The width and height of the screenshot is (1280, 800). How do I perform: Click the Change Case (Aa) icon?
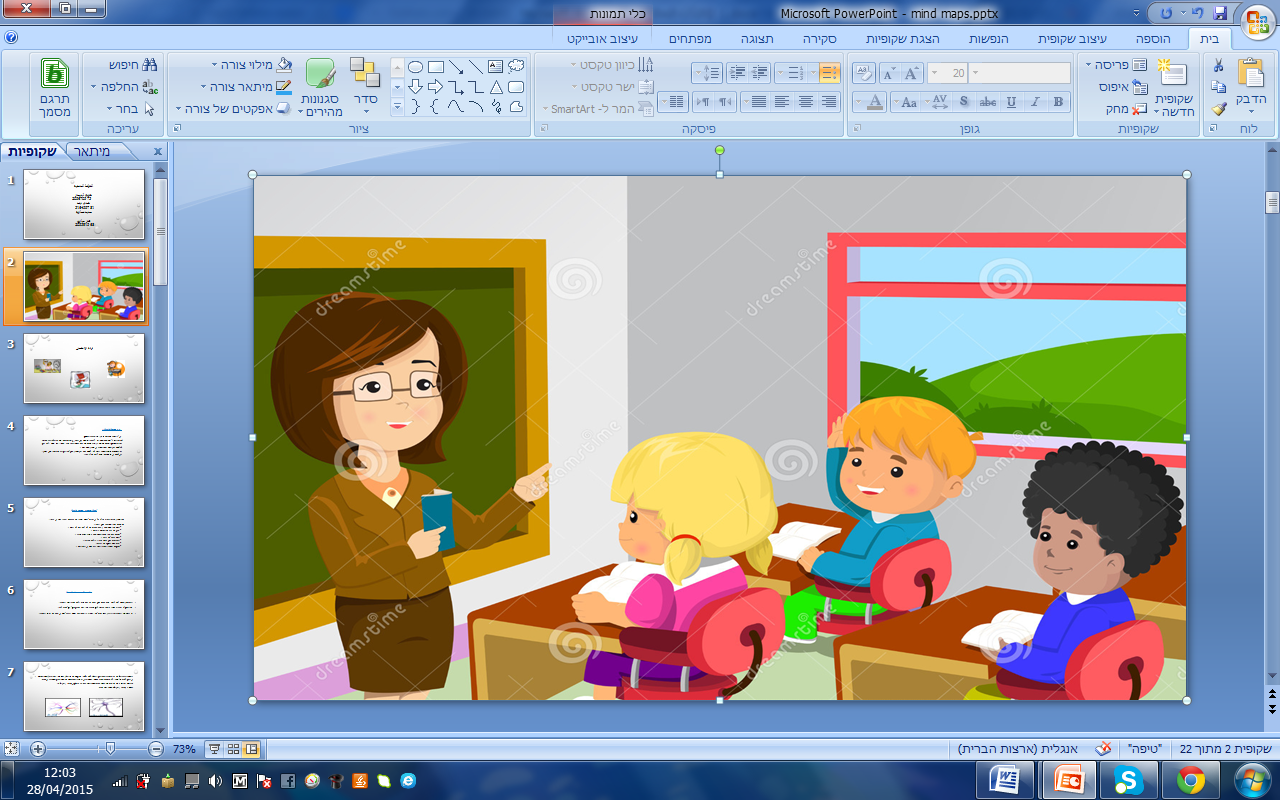(x=909, y=102)
